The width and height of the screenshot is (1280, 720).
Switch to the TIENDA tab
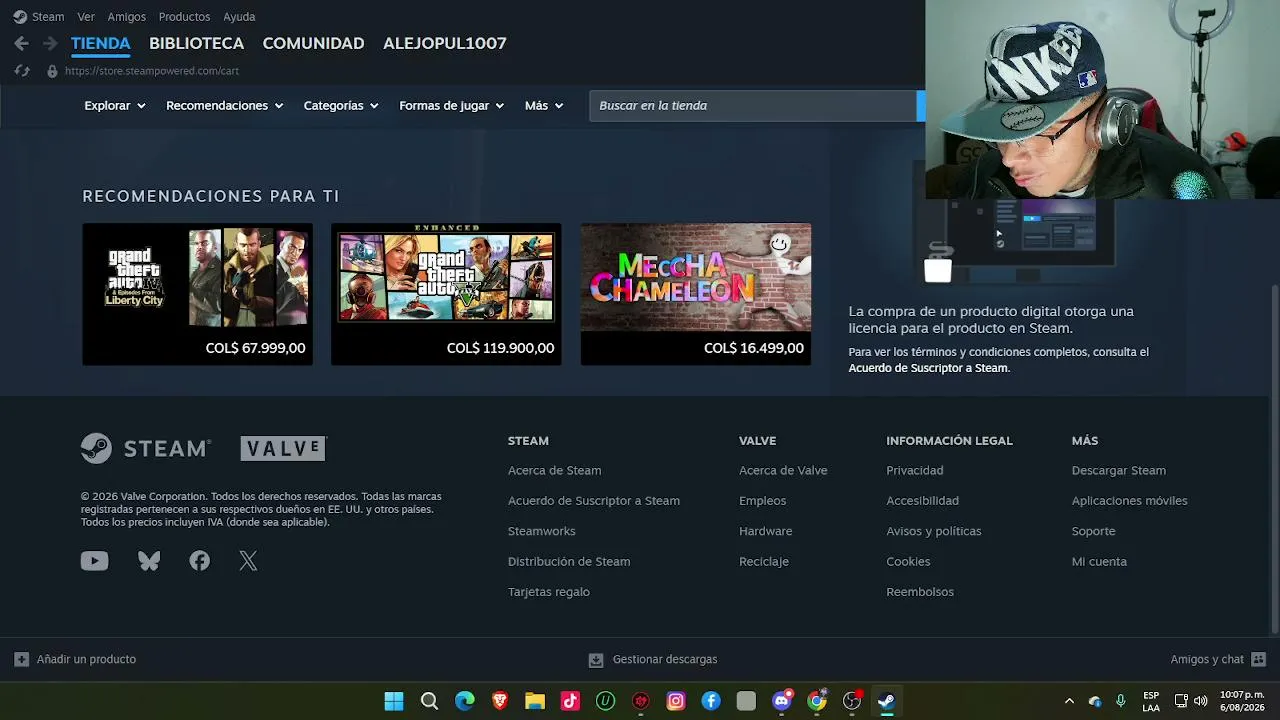[x=101, y=43]
